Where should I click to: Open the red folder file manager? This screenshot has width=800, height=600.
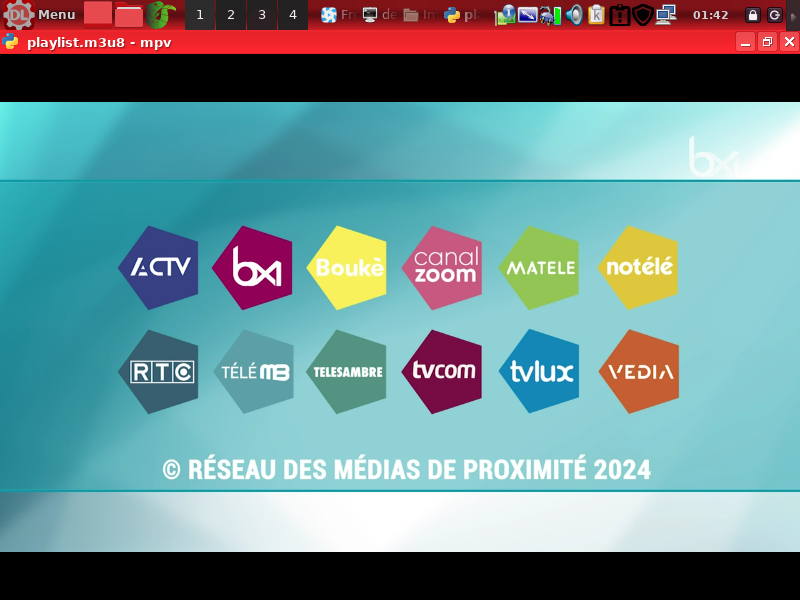129,15
